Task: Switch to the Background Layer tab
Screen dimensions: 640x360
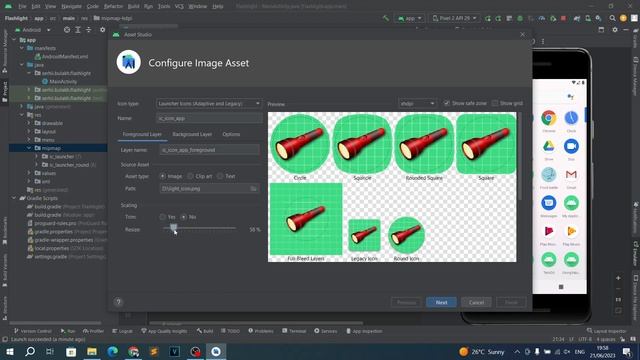Action: coord(192,134)
